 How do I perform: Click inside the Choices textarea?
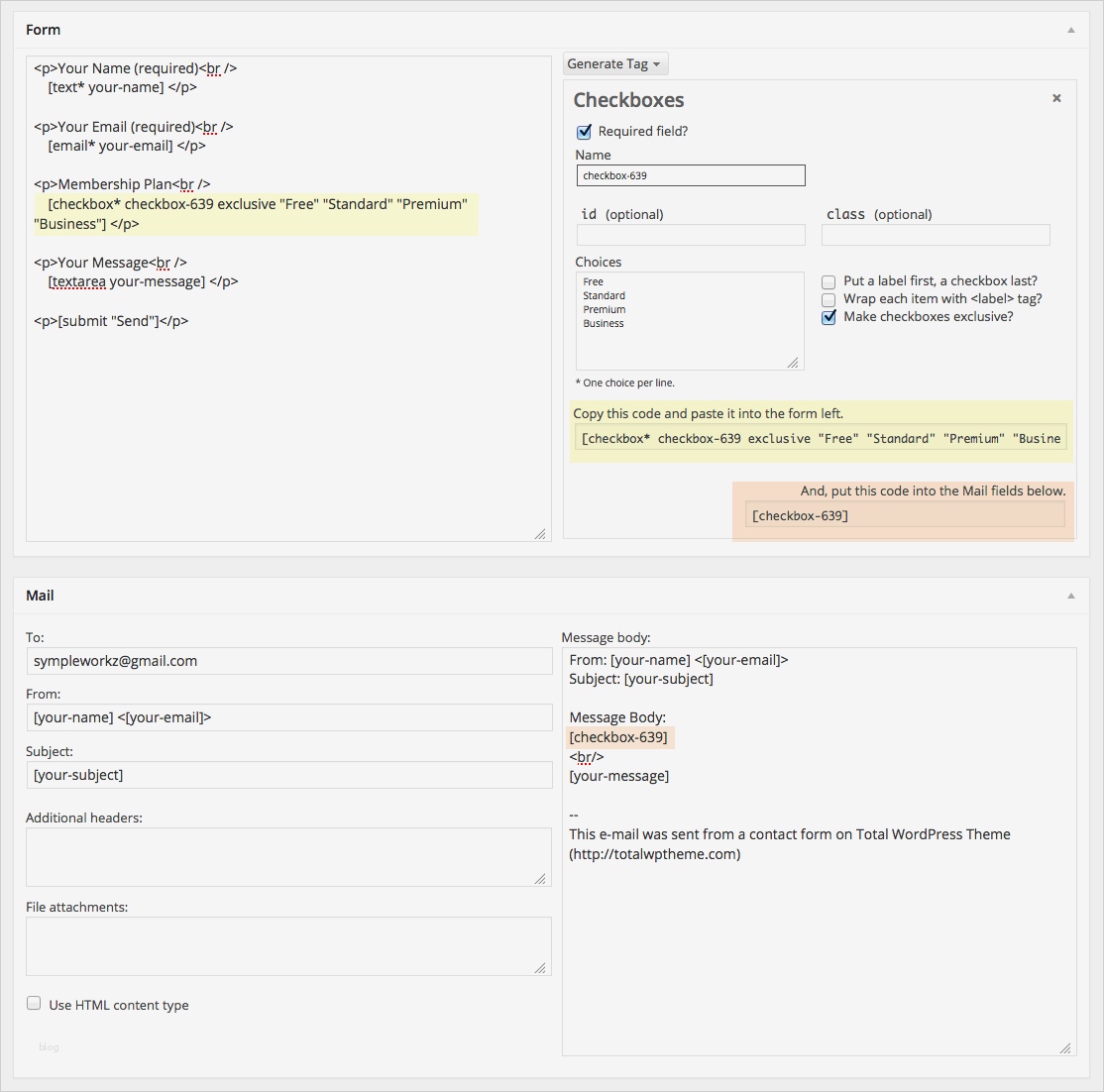pyautogui.click(x=690, y=337)
